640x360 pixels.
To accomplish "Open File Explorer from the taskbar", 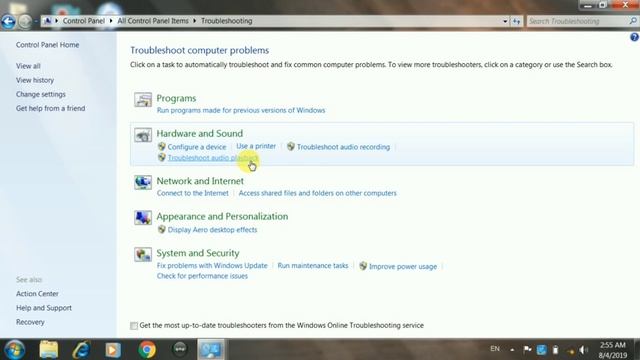I will pyautogui.click(x=49, y=350).
